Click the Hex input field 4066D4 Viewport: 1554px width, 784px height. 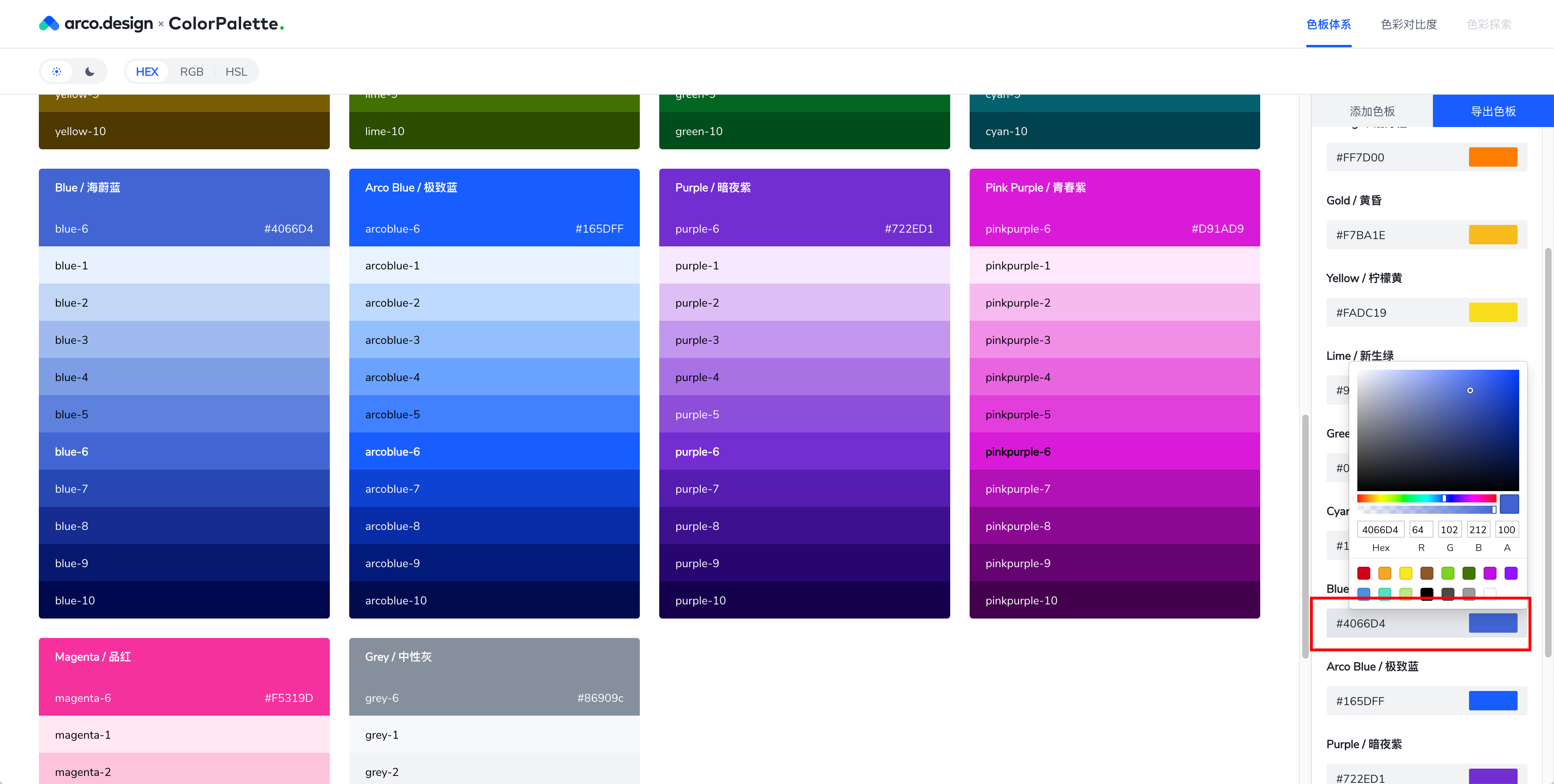pos(1380,530)
